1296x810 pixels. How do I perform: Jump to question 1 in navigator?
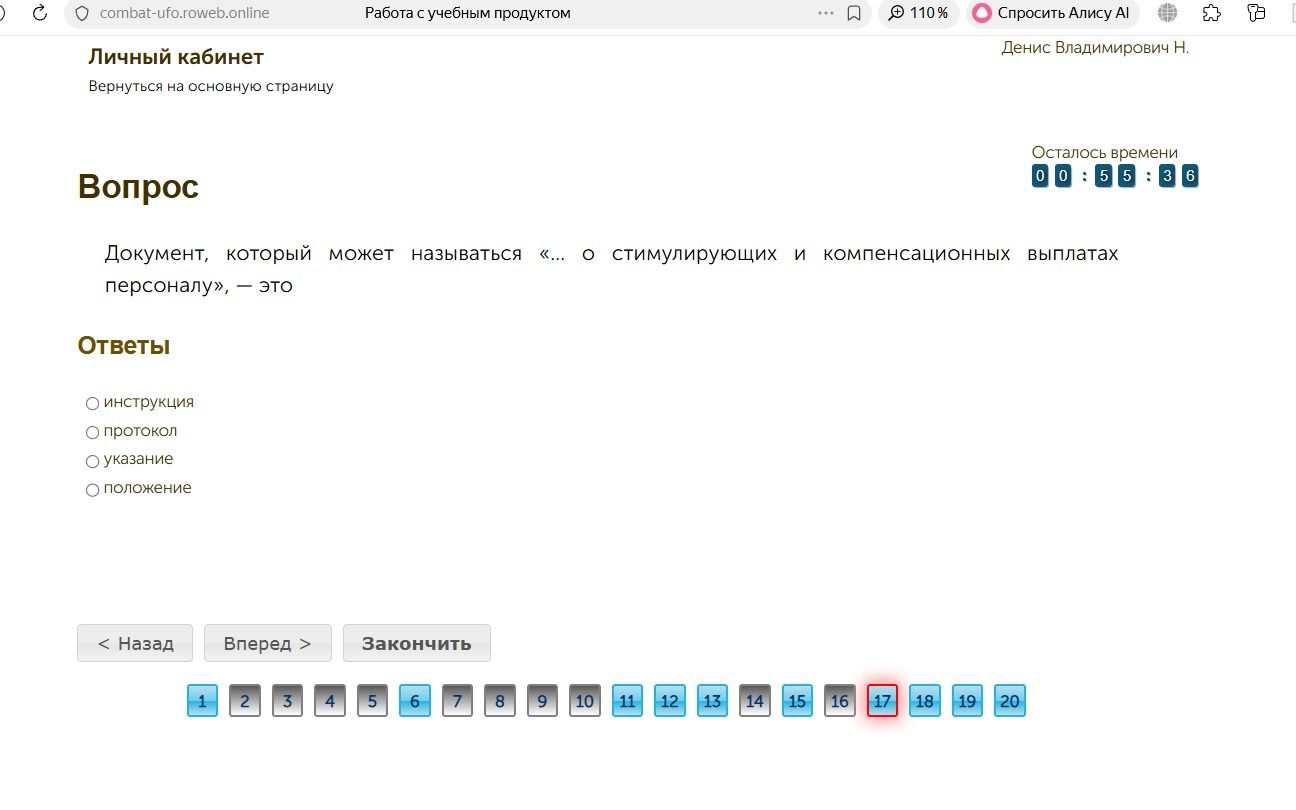(x=202, y=701)
